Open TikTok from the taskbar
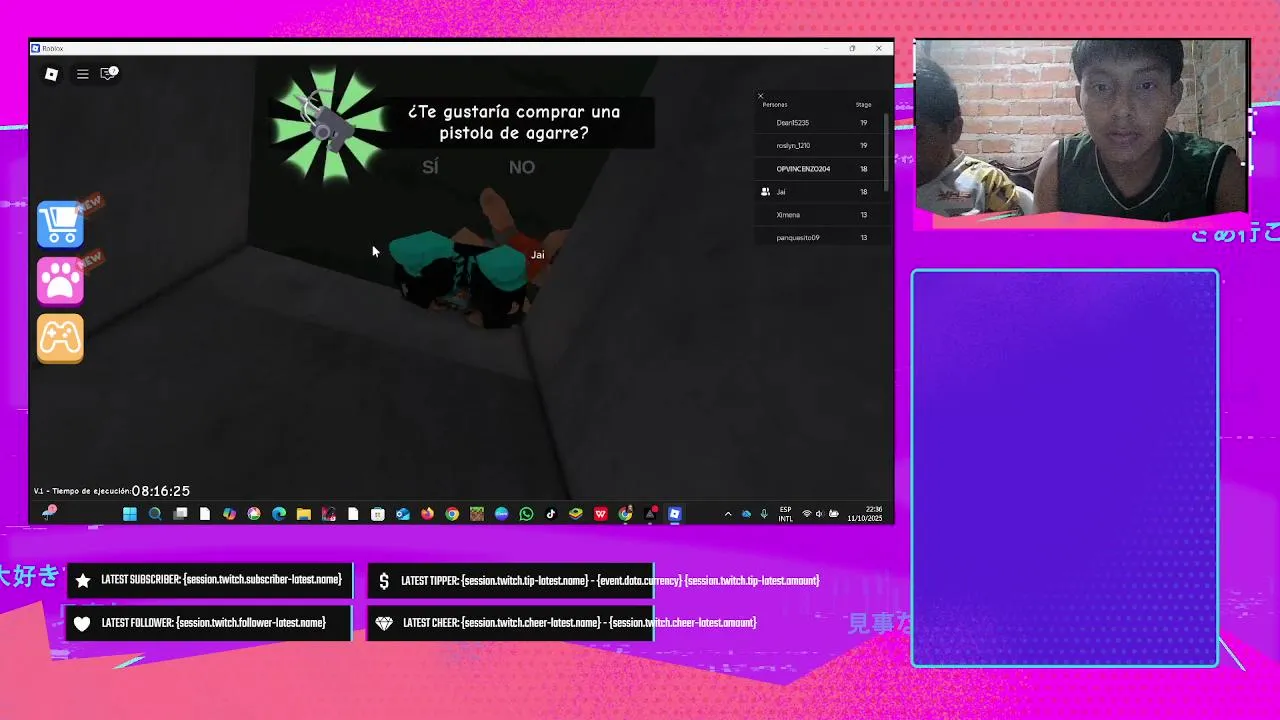This screenshot has width=1280, height=720. pos(551,514)
